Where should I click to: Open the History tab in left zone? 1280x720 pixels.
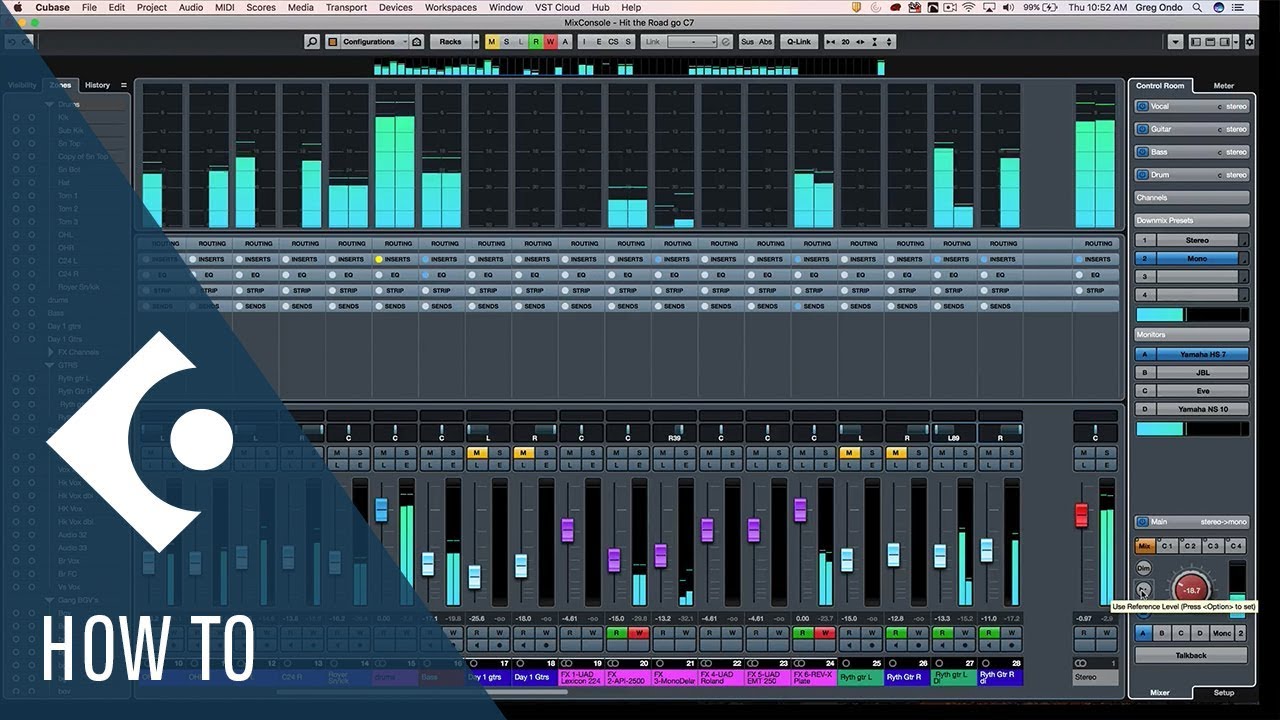tap(98, 85)
